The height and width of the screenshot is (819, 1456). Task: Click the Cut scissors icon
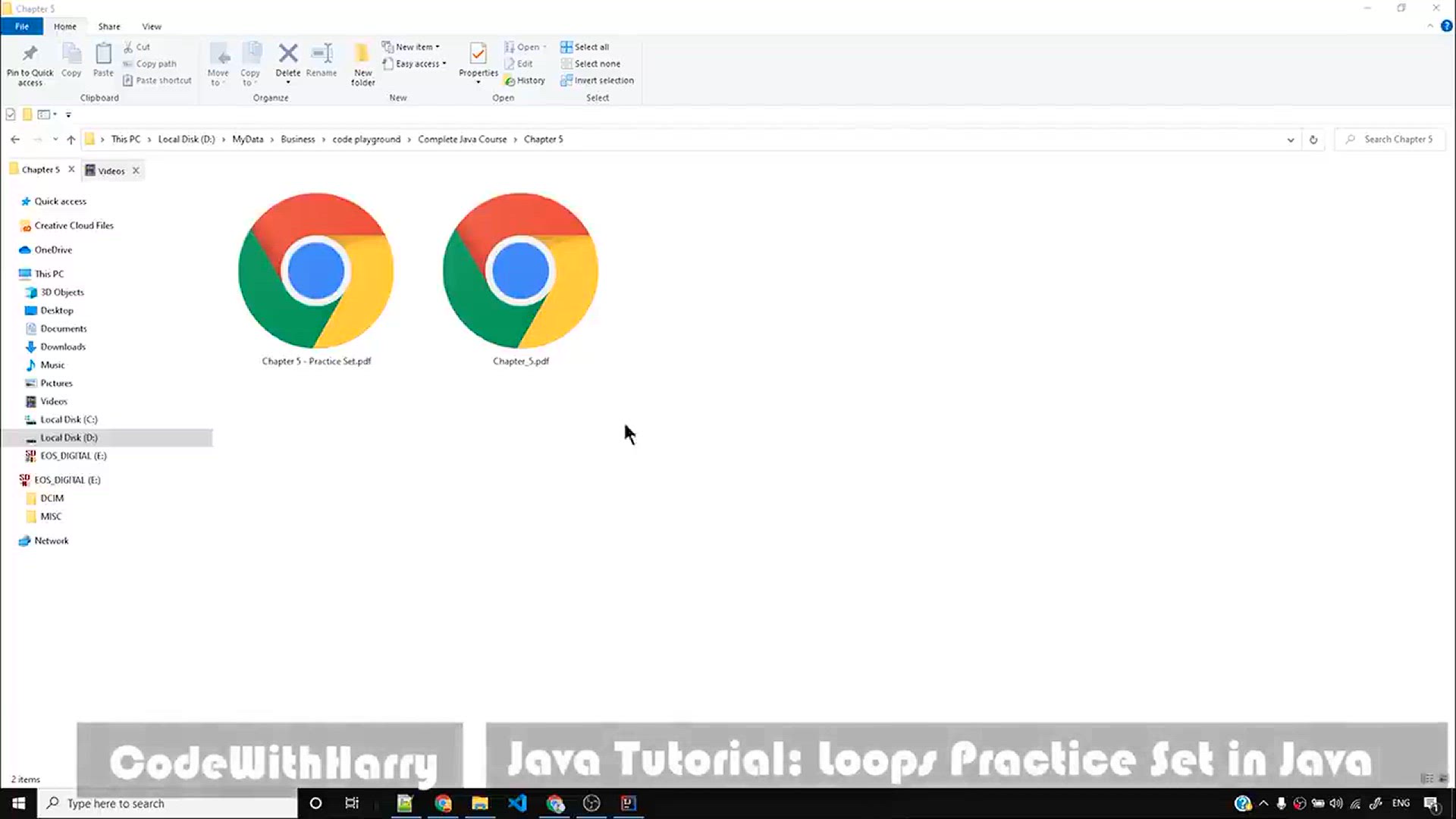pyautogui.click(x=128, y=47)
